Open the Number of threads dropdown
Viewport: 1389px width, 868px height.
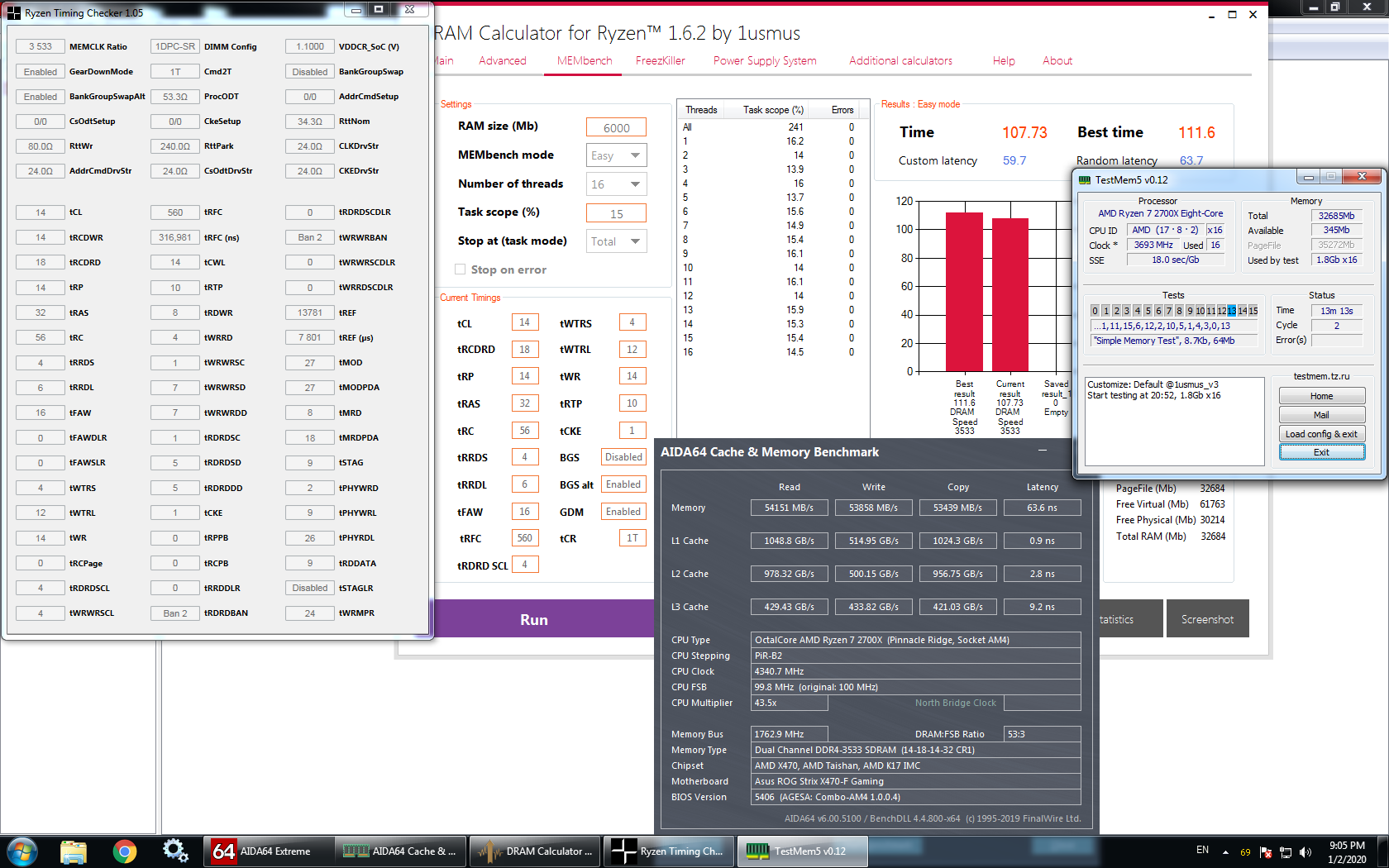(x=616, y=184)
